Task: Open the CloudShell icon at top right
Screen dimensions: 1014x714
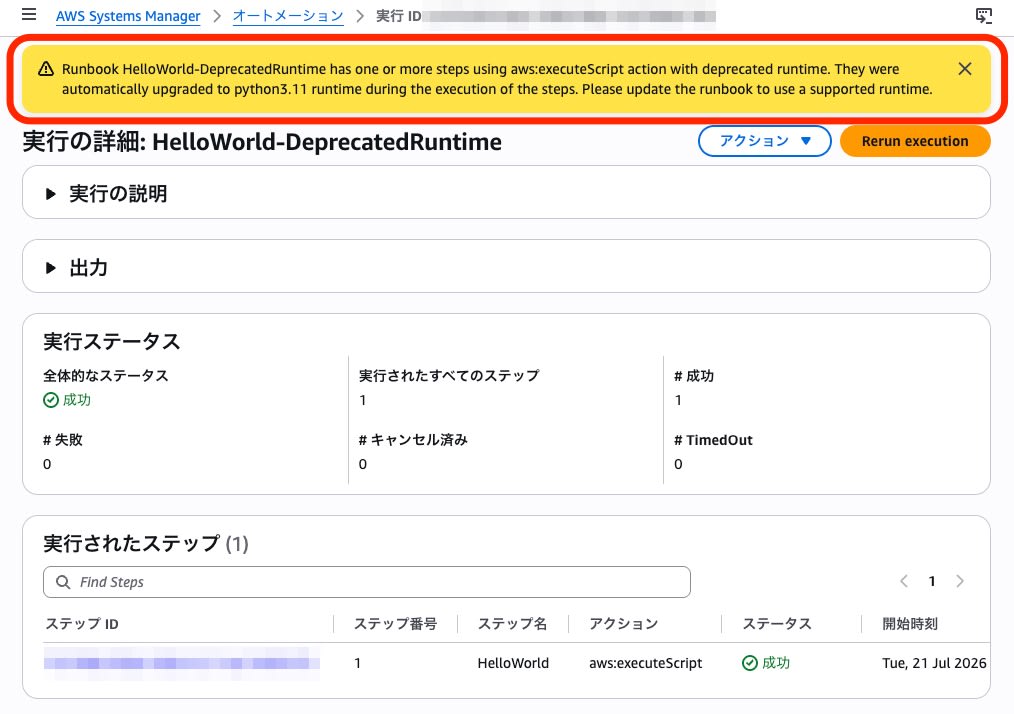Action: [x=983, y=16]
